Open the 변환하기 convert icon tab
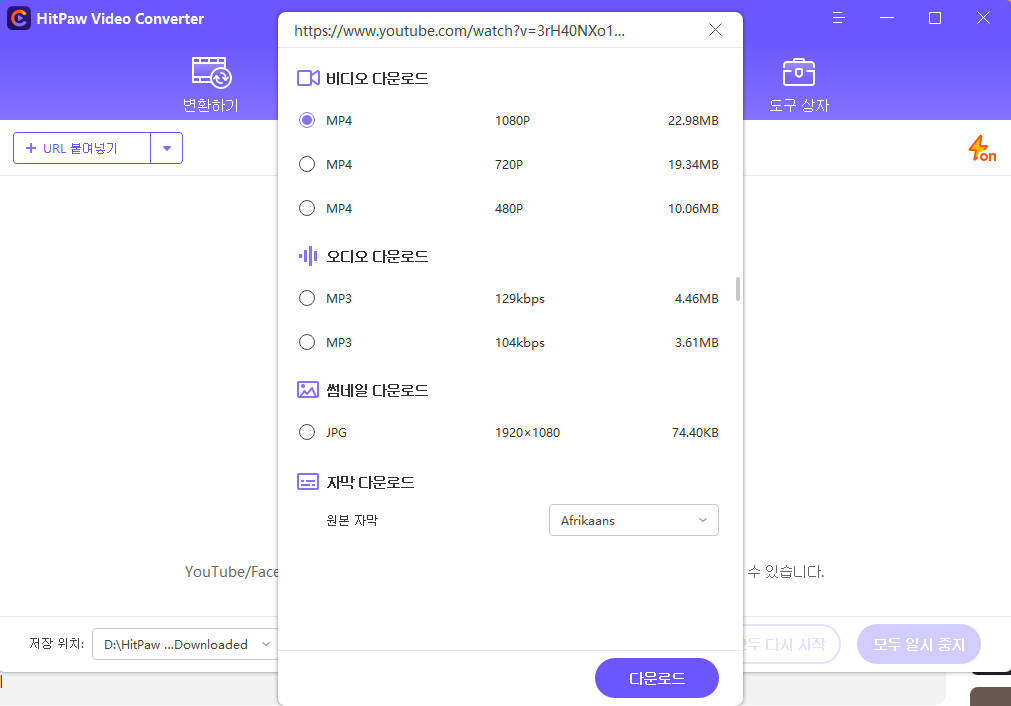1011x706 pixels. [x=211, y=73]
